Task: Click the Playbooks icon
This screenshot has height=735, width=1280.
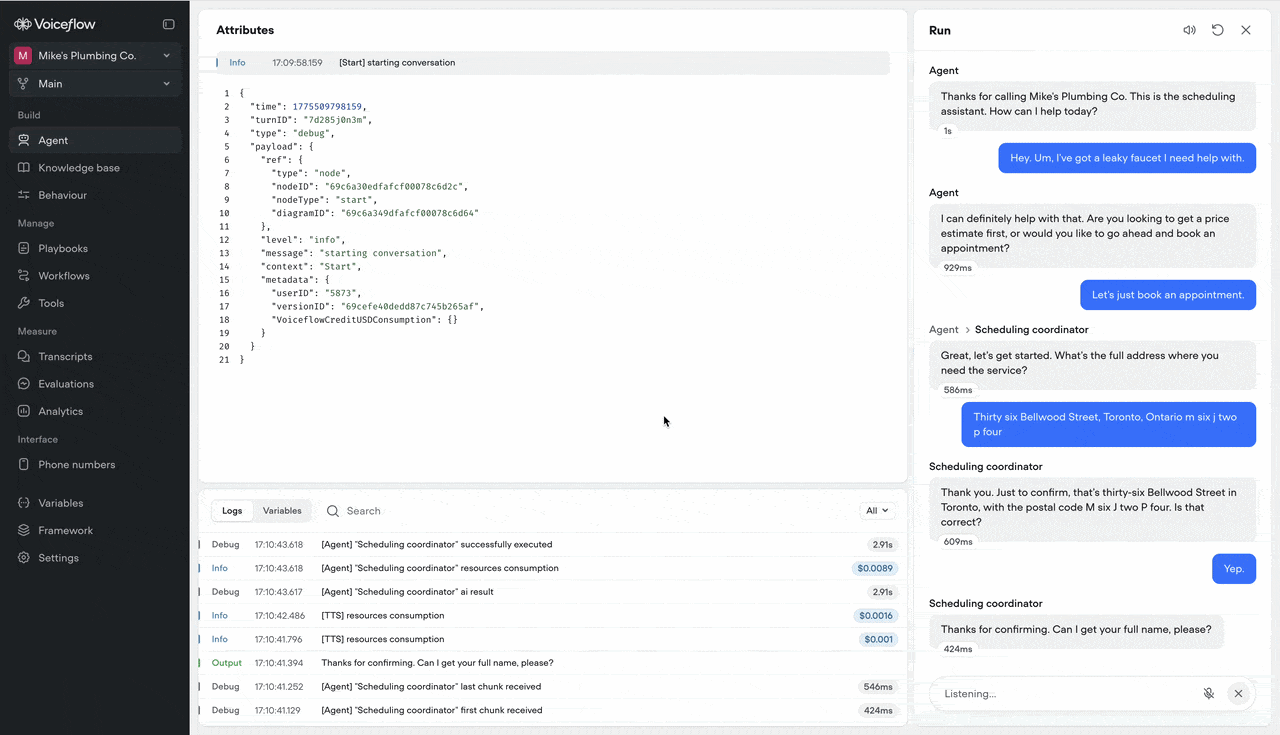Action: click(x=25, y=248)
